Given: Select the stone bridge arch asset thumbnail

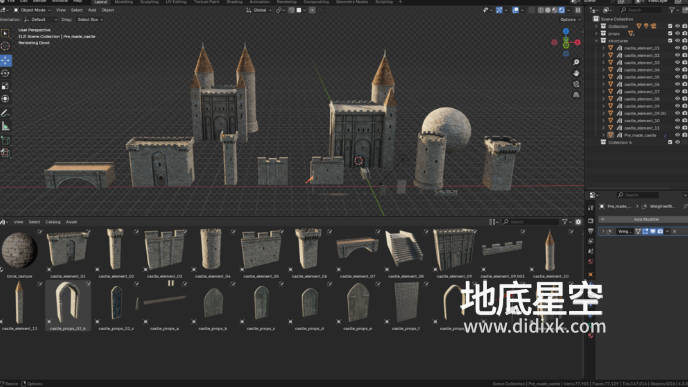Looking at the screenshot, I should (357, 248).
